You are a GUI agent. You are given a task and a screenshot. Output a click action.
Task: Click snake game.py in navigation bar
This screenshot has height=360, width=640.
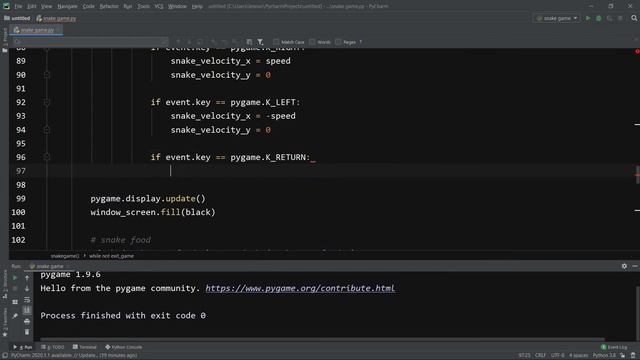click(56, 18)
